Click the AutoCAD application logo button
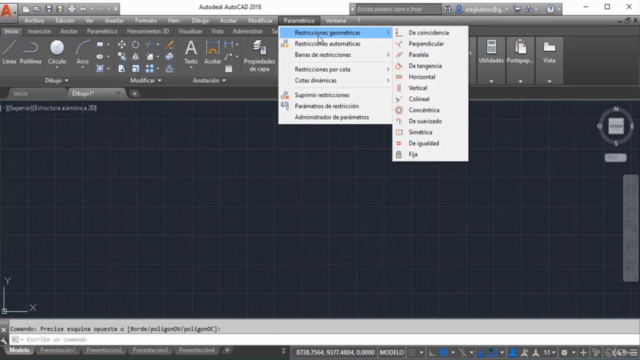Viewport: 640px width, 360px height. point(7,11)
